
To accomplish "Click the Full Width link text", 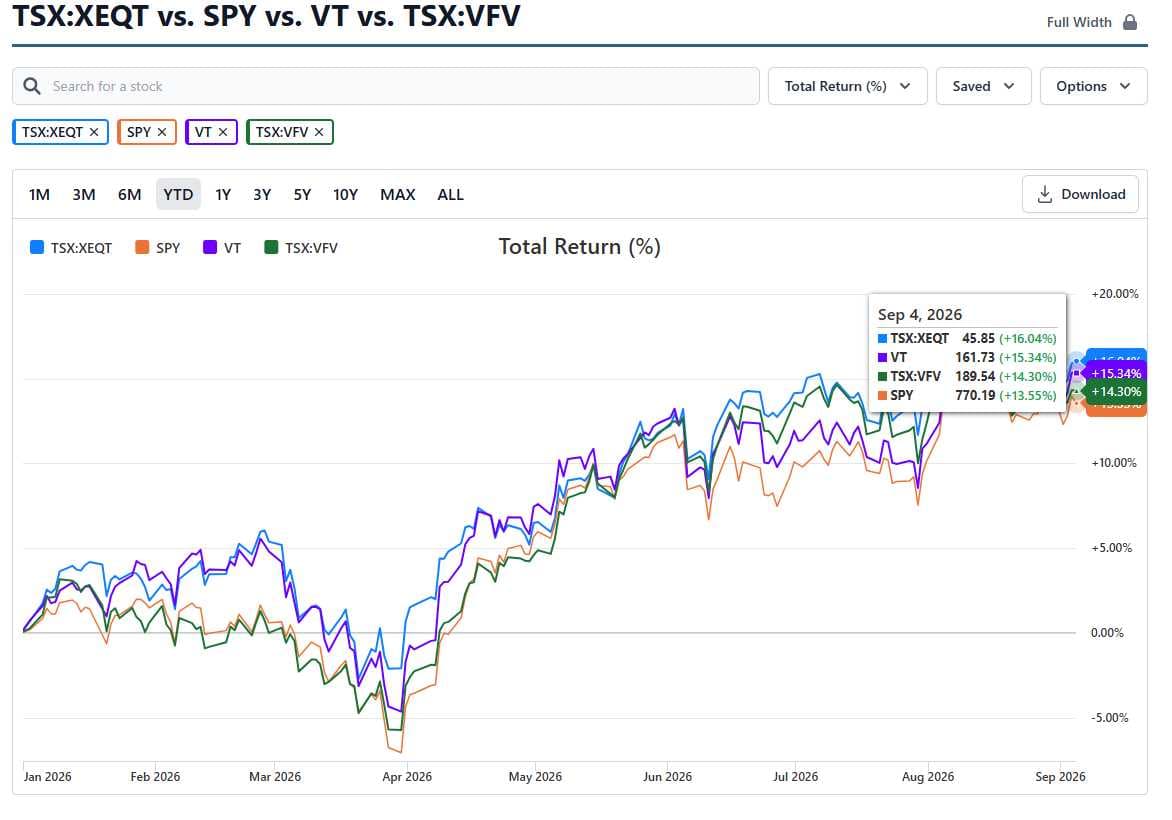I will (1079, 22).
